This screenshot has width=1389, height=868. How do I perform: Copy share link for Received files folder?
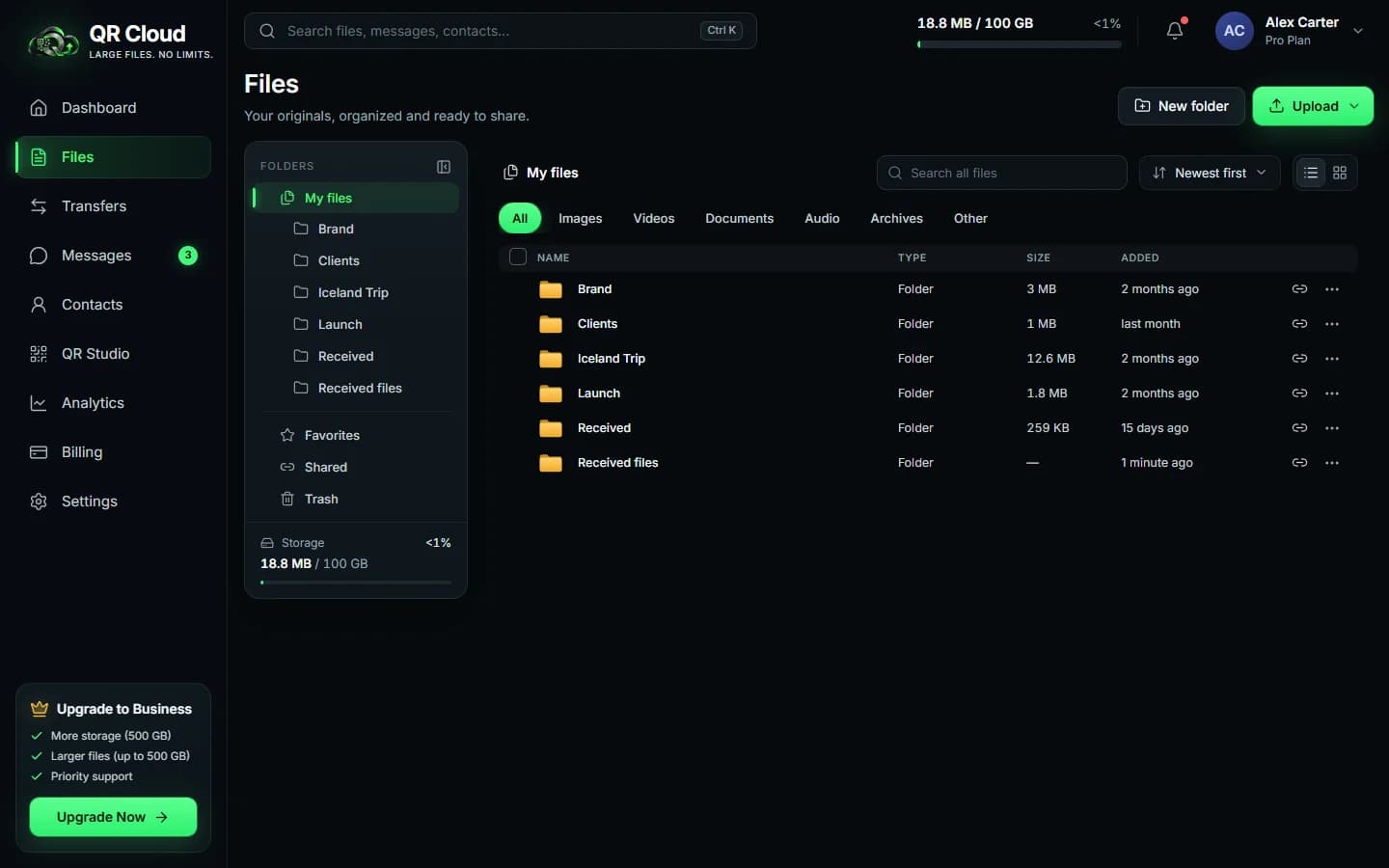1299,463
